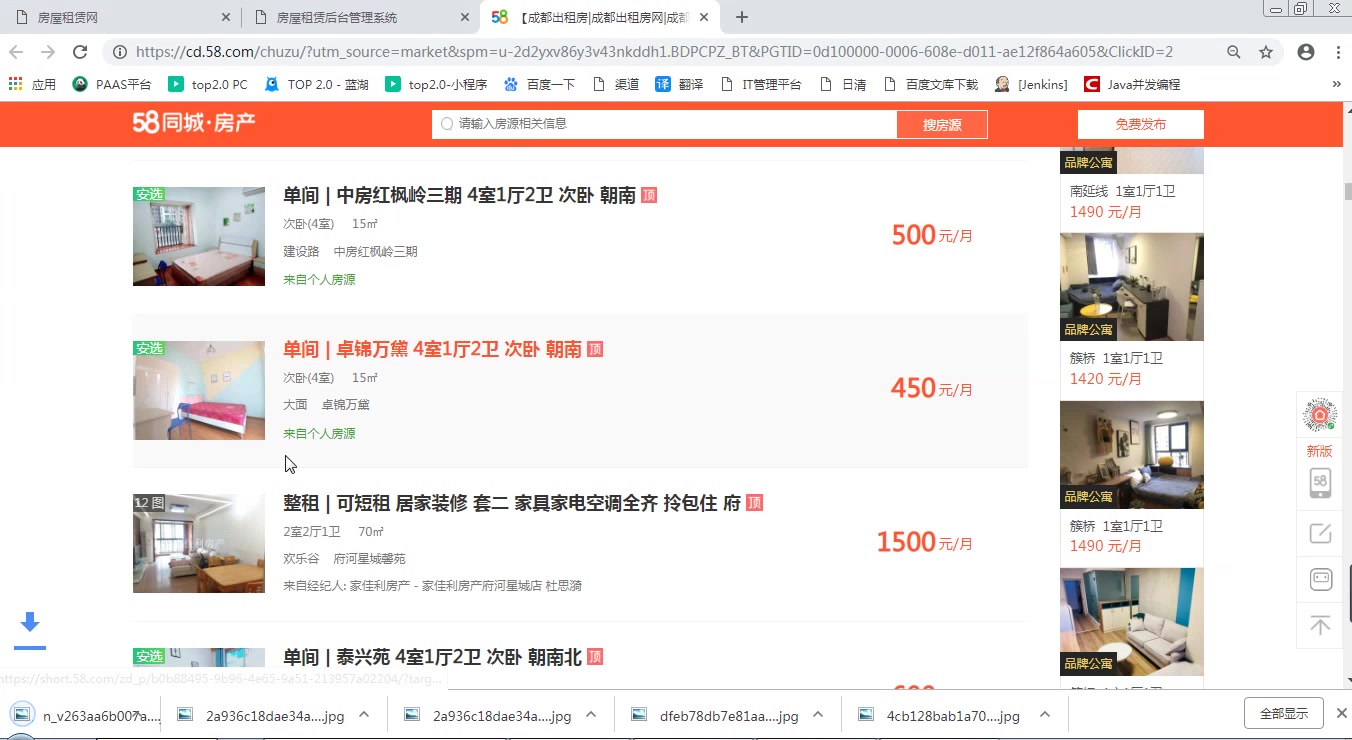Click the 全部显示 downloads button
Viewport: 1352px width, 740px height.
[1284, 714]
